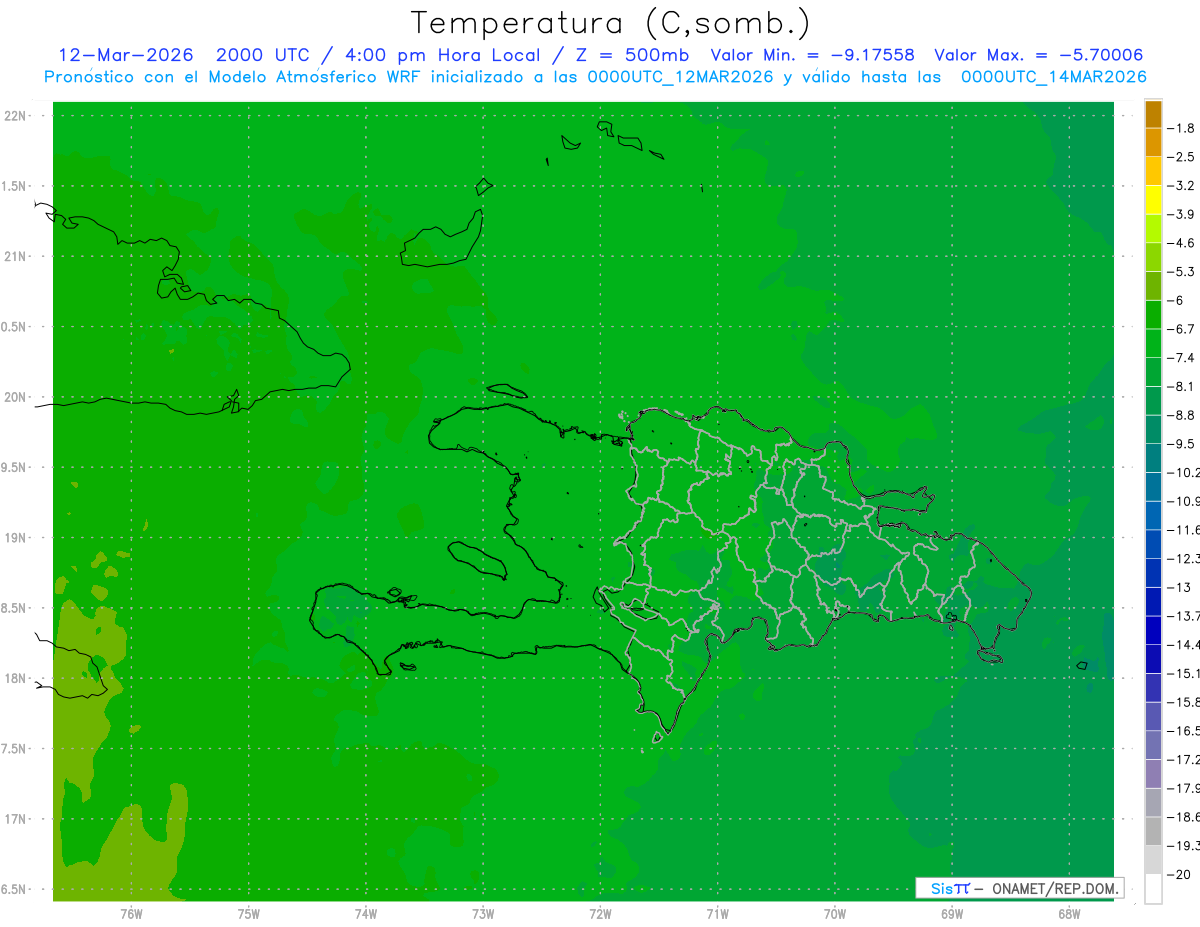Click the '72W' longitude axis label
The image size is (1200, 927).
(600, 914)
